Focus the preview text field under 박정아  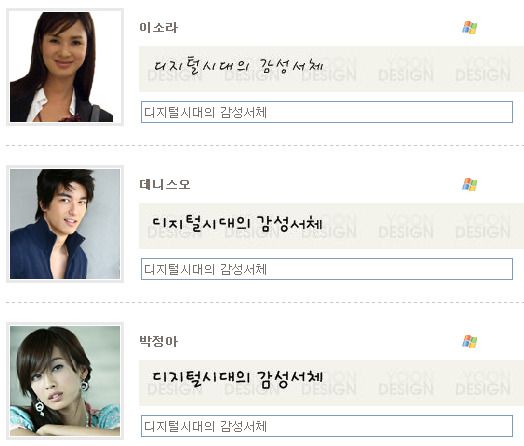coord(327,426)
